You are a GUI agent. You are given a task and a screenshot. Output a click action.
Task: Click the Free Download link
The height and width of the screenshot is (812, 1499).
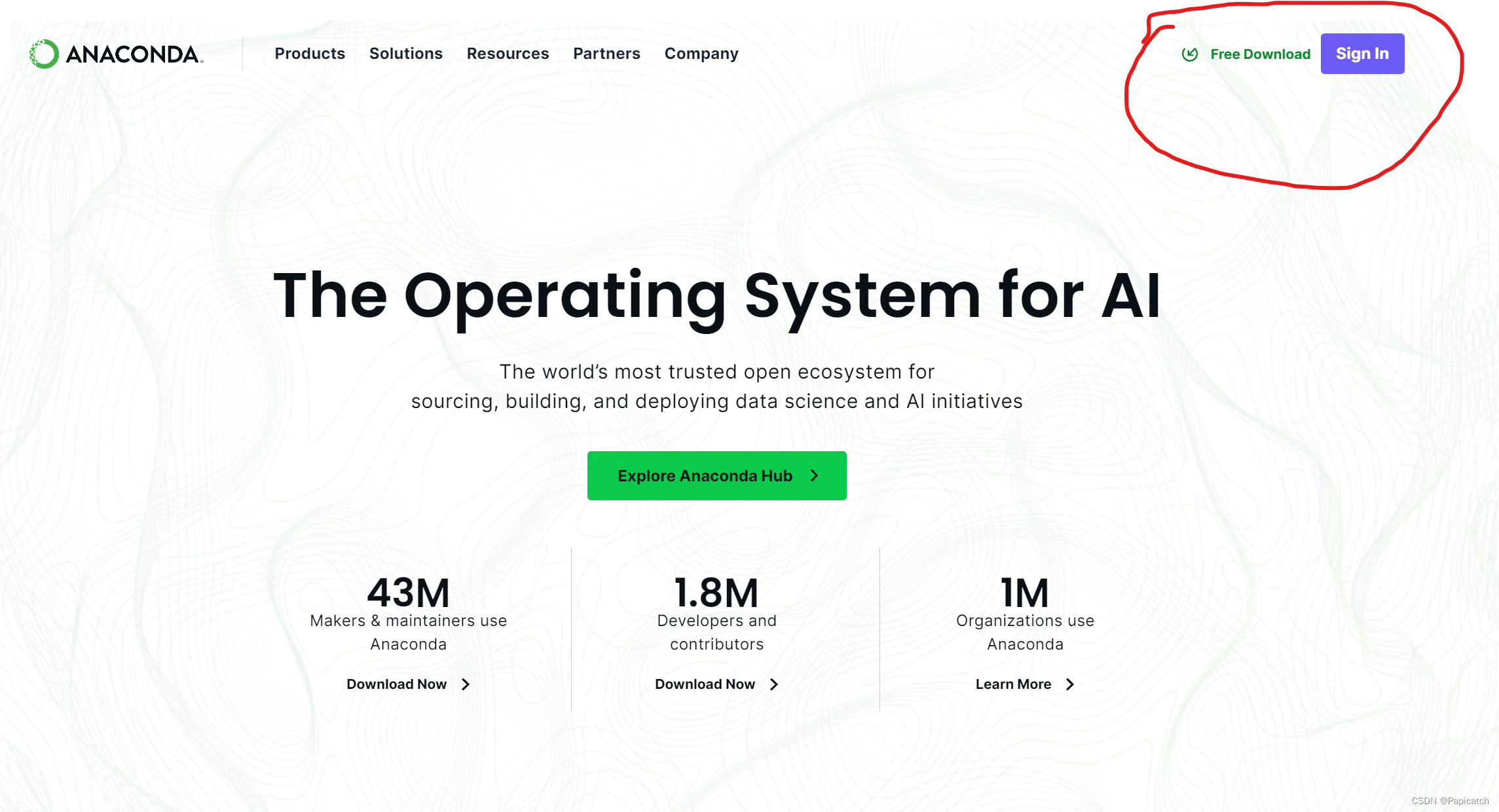1260,54
